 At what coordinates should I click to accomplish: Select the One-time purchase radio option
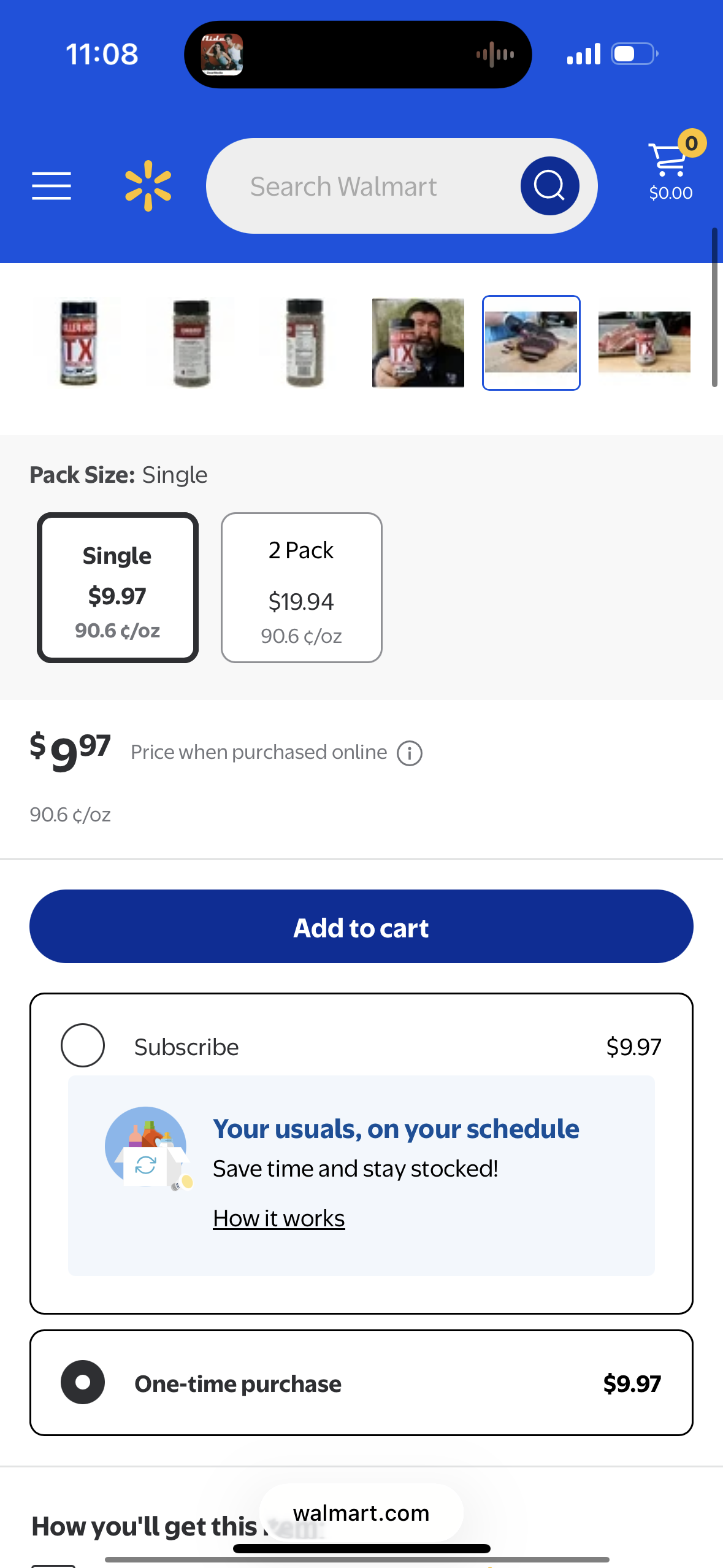tap(83, 1382)
